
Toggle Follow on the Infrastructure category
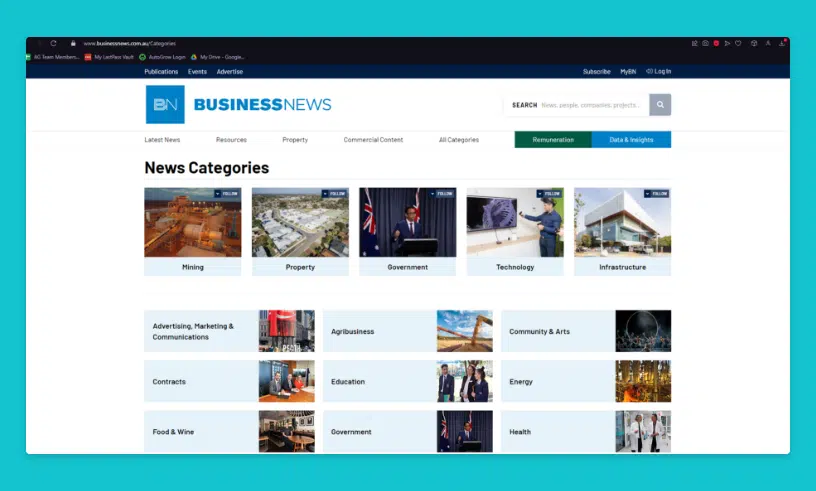click(x=658, y=193)
